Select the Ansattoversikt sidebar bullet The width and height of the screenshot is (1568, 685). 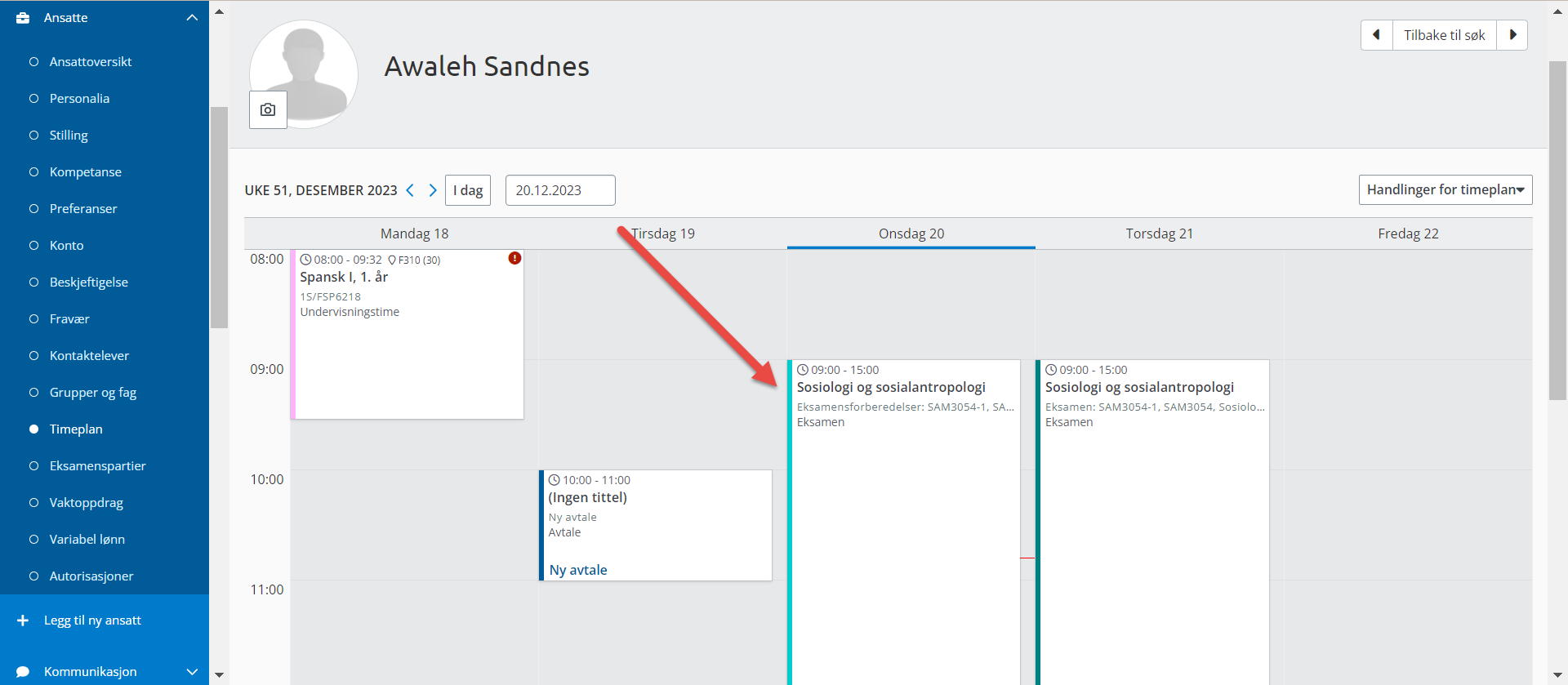click(33, 62)
